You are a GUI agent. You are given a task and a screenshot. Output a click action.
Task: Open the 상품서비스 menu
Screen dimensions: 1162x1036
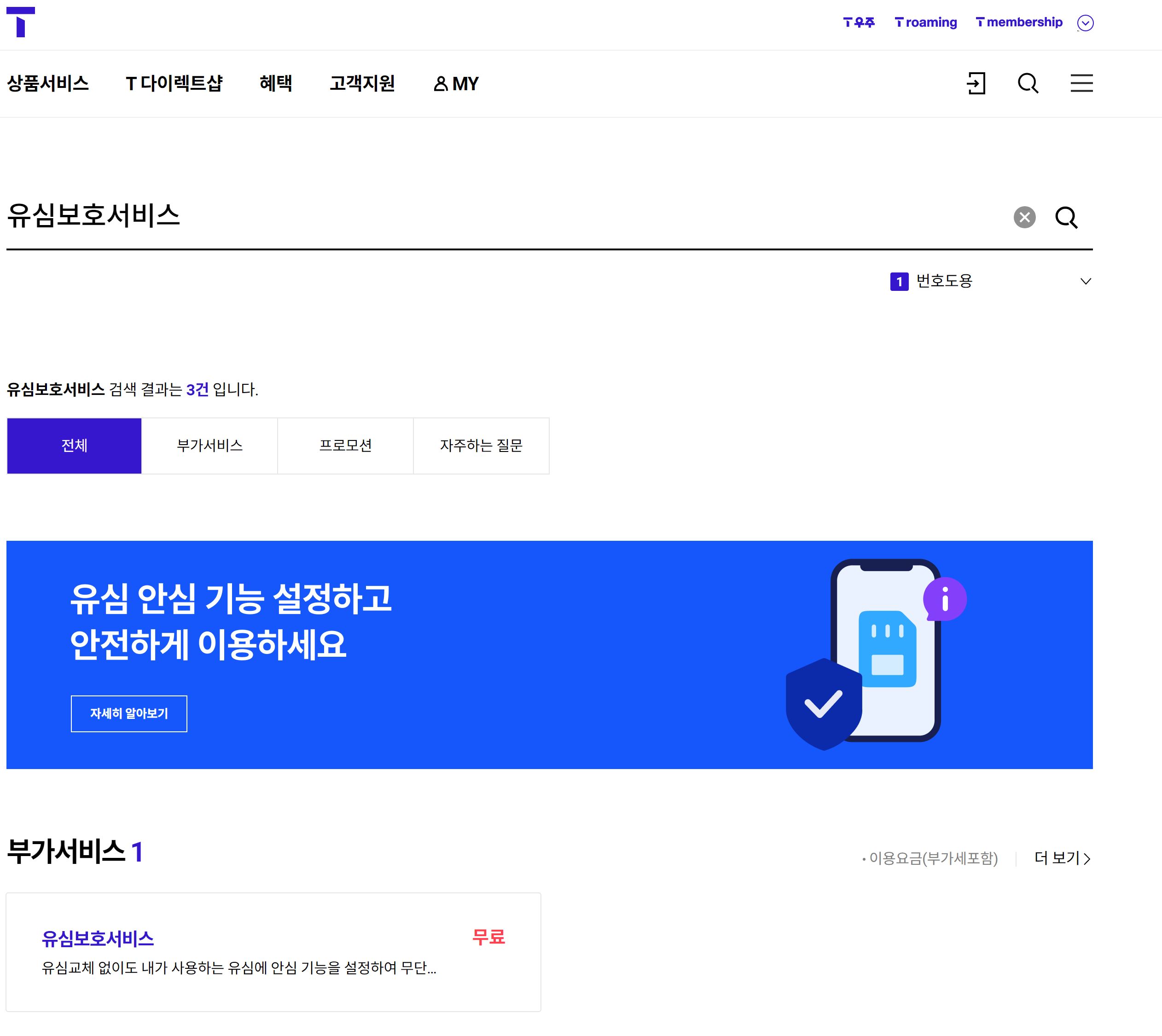click(x=48, y=84)
